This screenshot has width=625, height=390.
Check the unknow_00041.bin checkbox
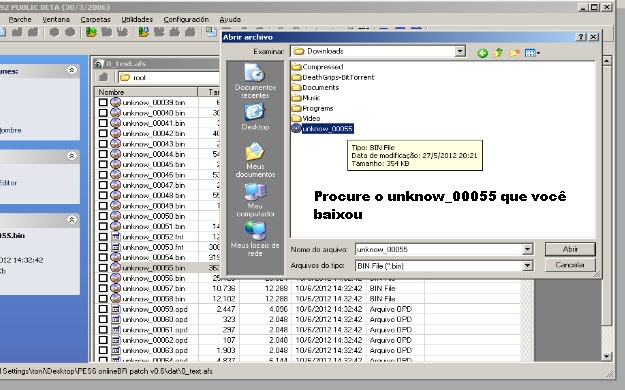[103, 123]
